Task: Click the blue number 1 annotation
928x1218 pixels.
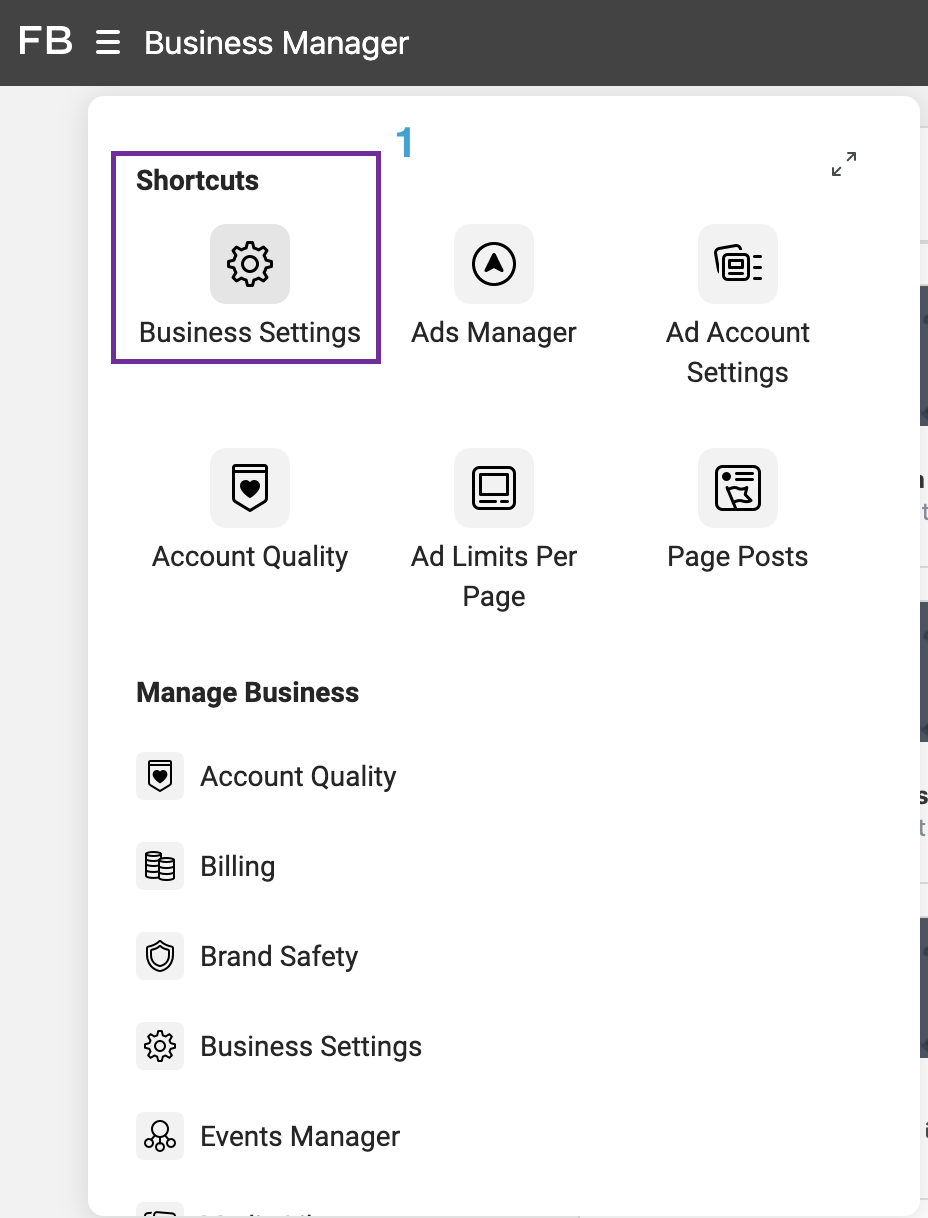Action: click(405, 144)
